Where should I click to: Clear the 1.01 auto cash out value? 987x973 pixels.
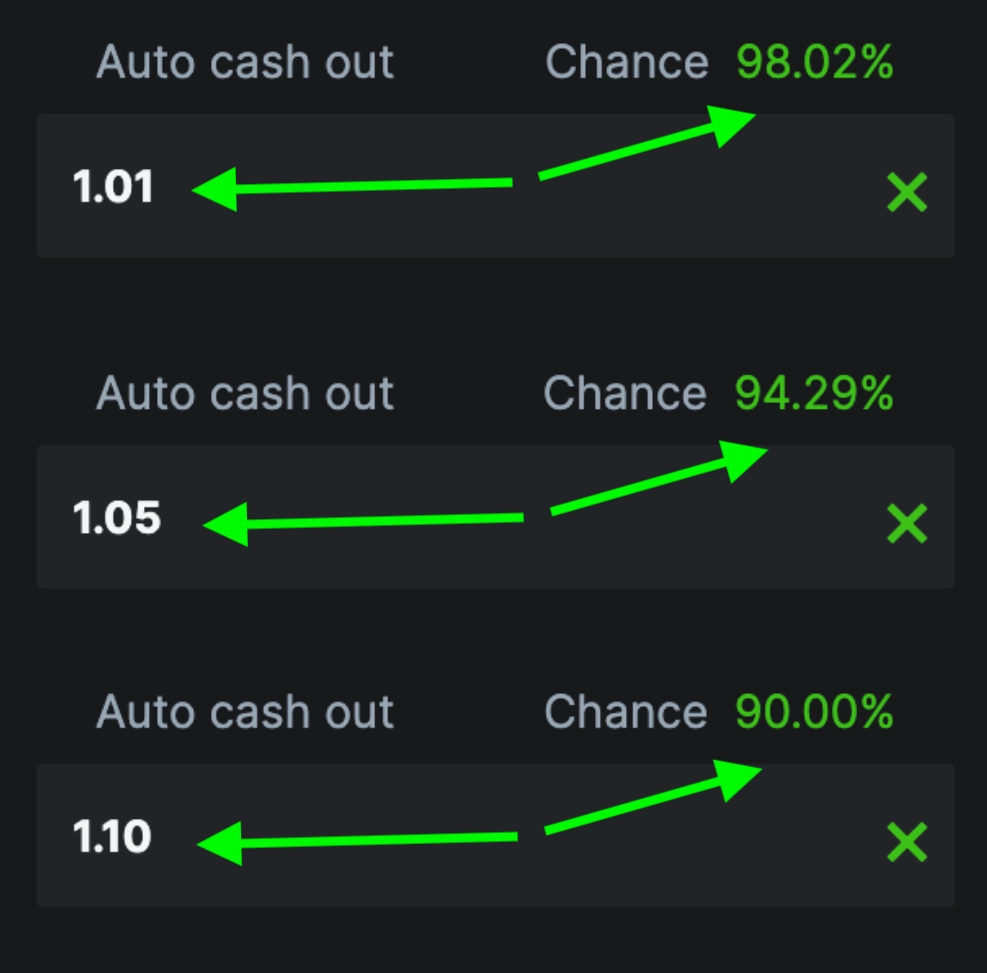tap(907, 192)
